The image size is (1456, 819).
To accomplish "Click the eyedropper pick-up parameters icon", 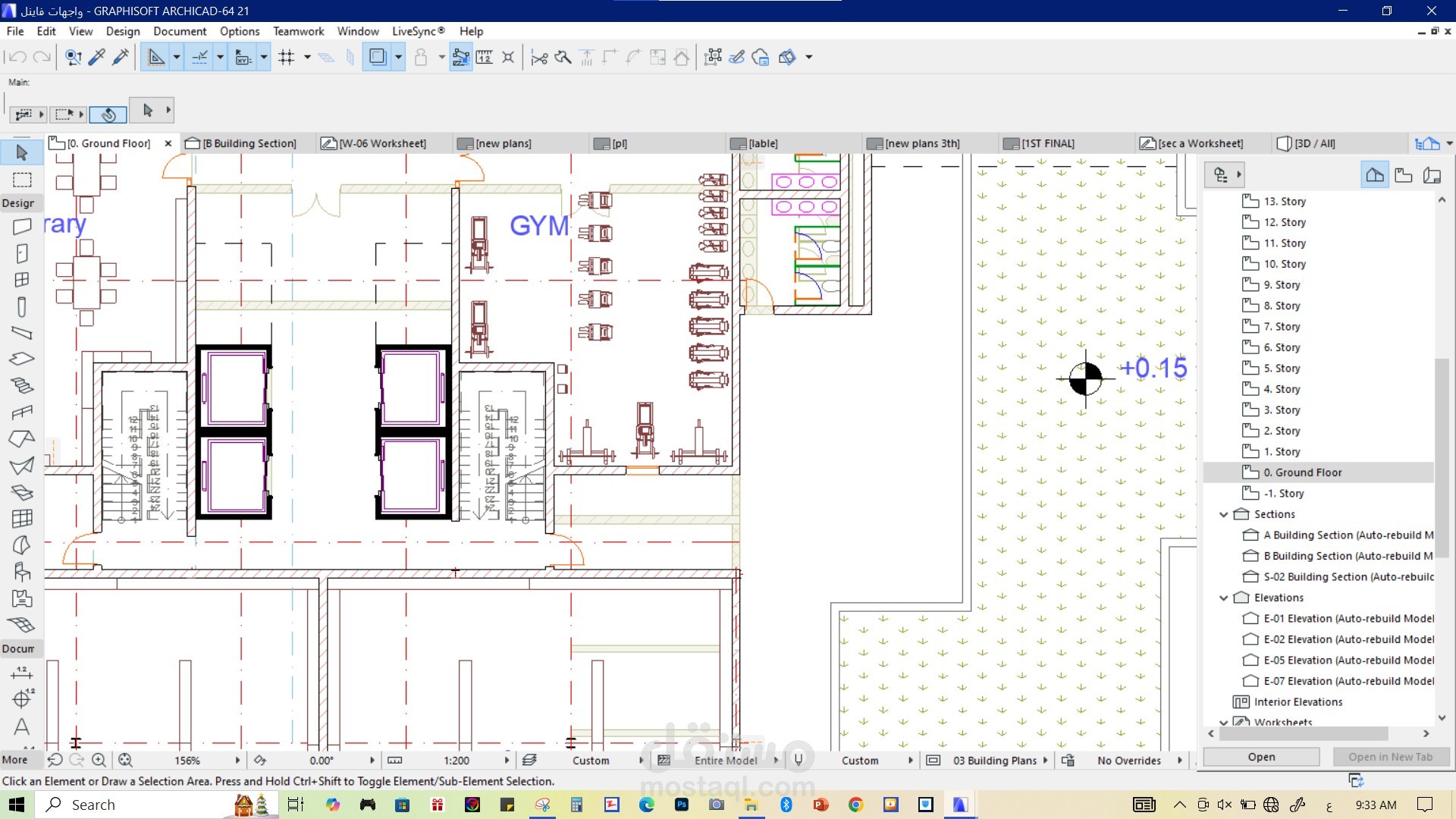I will tap(97, 58).
